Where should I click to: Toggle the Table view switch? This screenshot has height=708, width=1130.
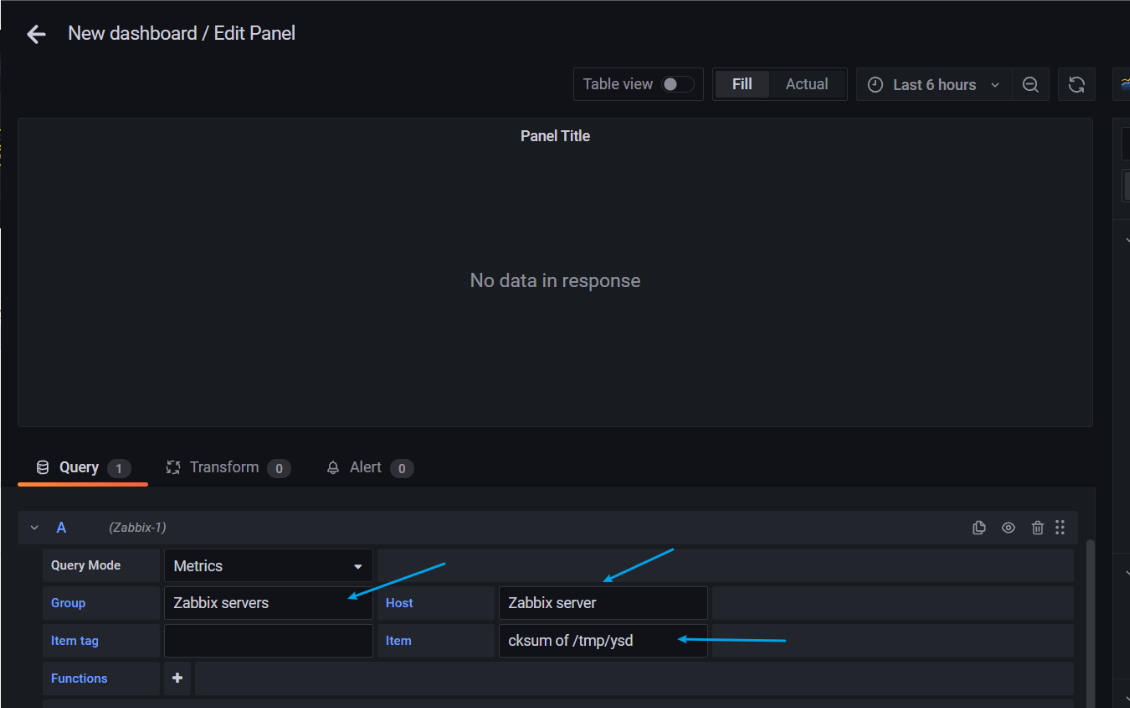click(677, 84)
